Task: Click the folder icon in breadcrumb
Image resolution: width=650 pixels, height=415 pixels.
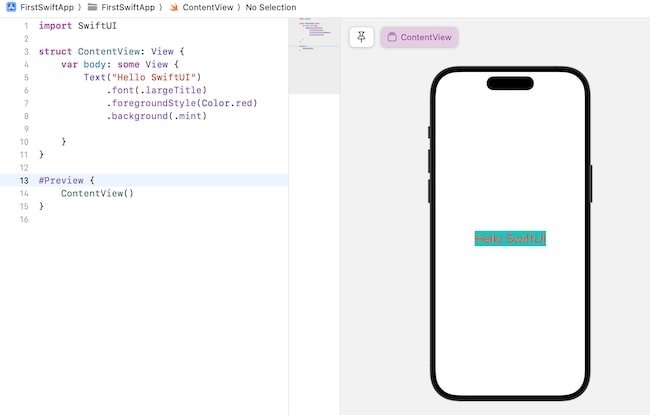Action: click(x=92, y=7)
